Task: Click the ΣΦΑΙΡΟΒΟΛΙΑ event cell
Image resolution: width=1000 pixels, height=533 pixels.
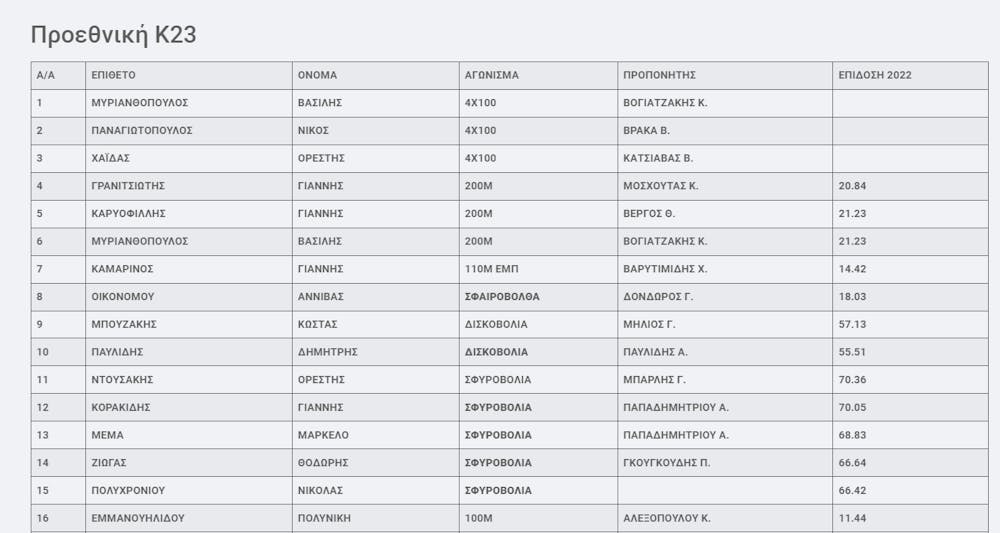Action: click(502, 297)
